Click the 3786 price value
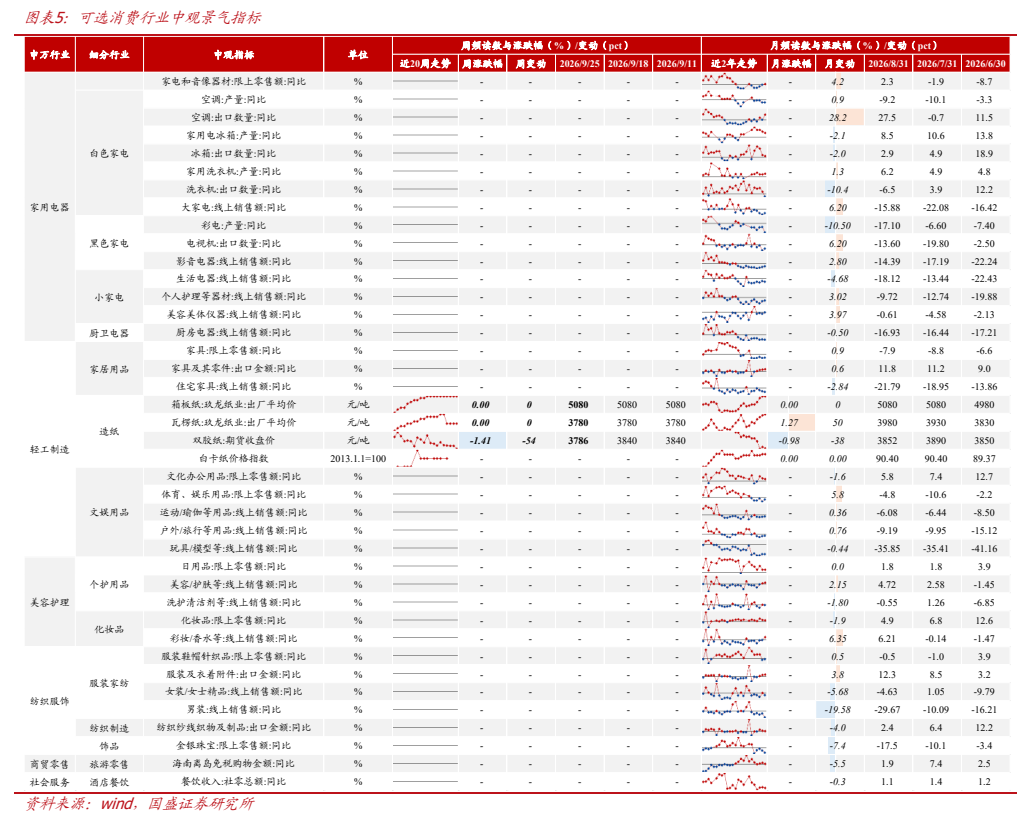Viewport: 1031px width, 825px height. point(579,440)
